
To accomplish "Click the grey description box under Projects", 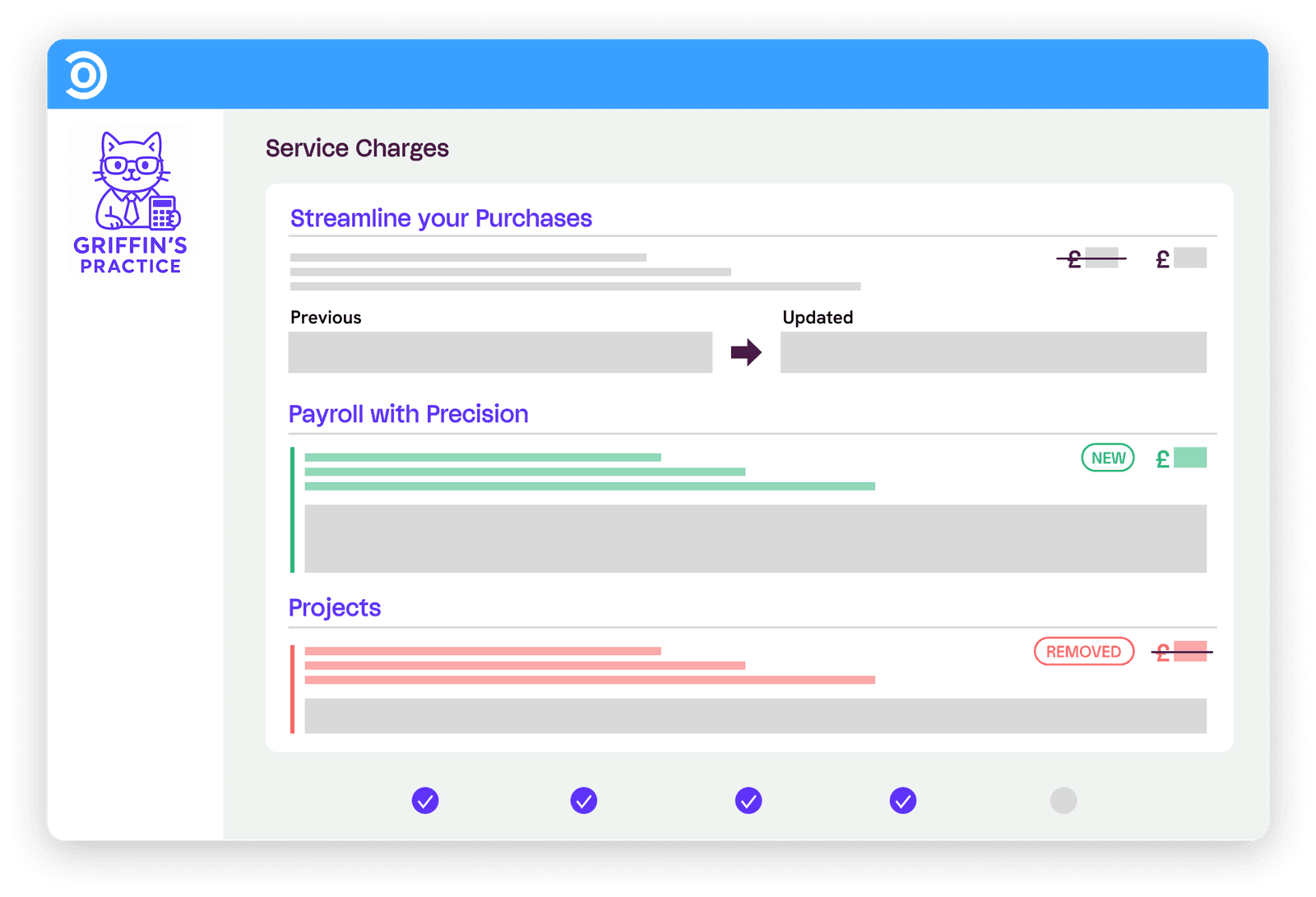I will [755, 716].
